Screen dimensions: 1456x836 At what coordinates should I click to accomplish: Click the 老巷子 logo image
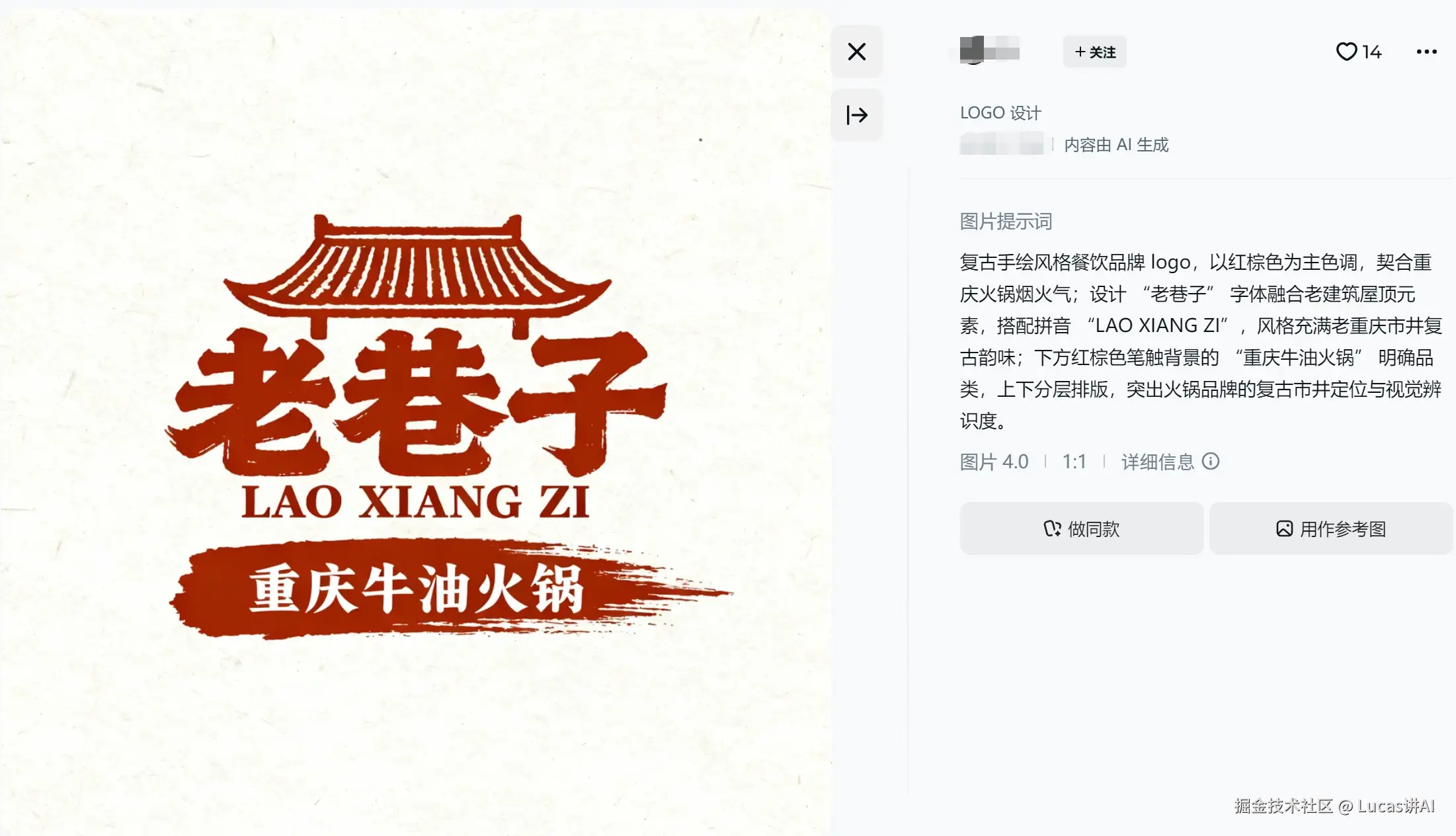coord(416,422)
